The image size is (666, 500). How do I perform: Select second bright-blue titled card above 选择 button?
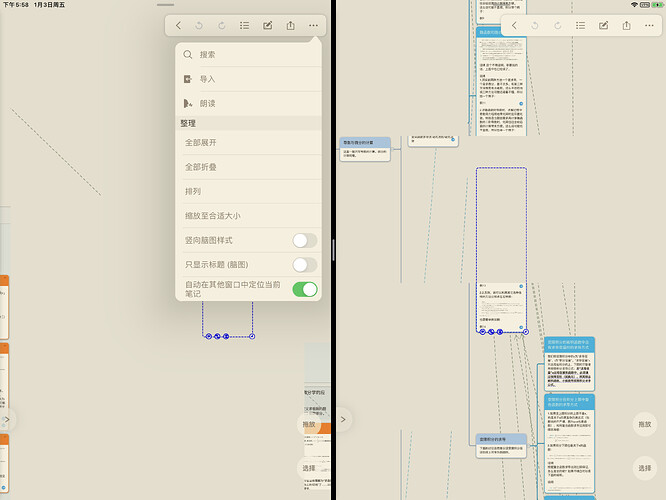click(569, 444)
